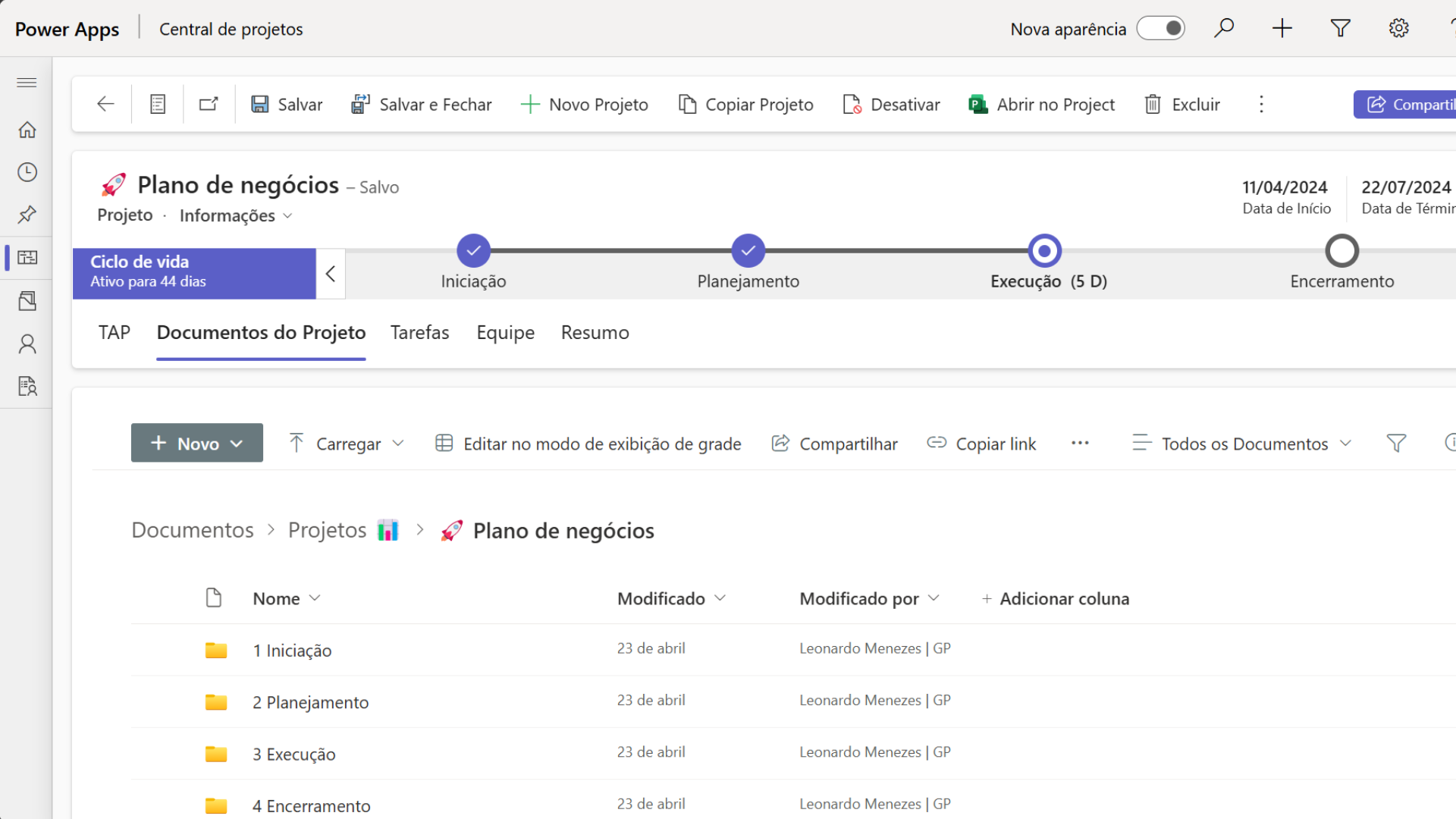
Task: Switch to the Equipe tab
Action: coord(505,333)
